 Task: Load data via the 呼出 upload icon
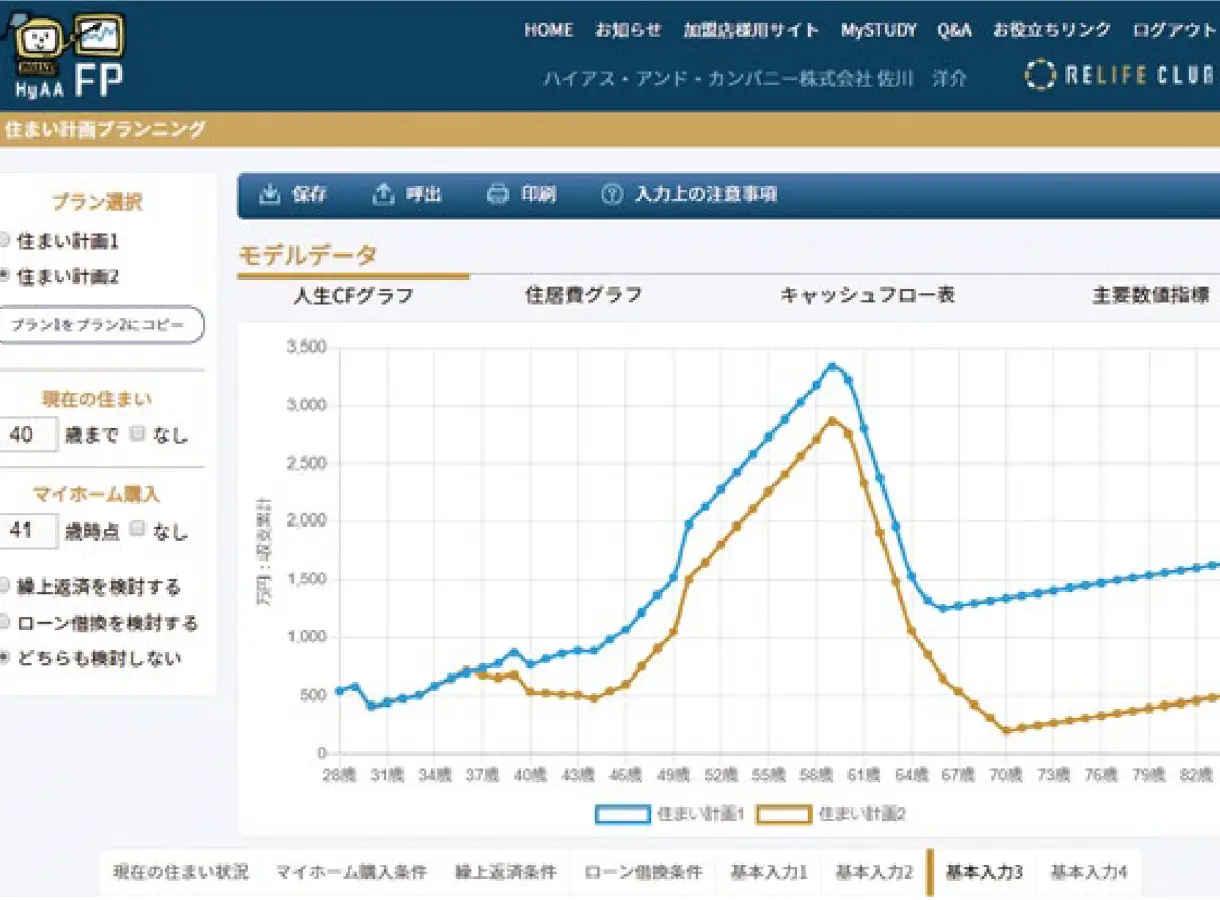pyautogui.click(x=385, y=195)
